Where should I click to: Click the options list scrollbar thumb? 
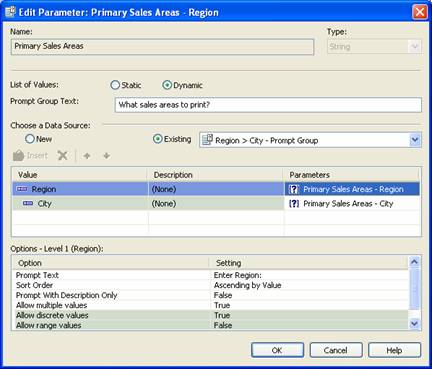[414, 288]
